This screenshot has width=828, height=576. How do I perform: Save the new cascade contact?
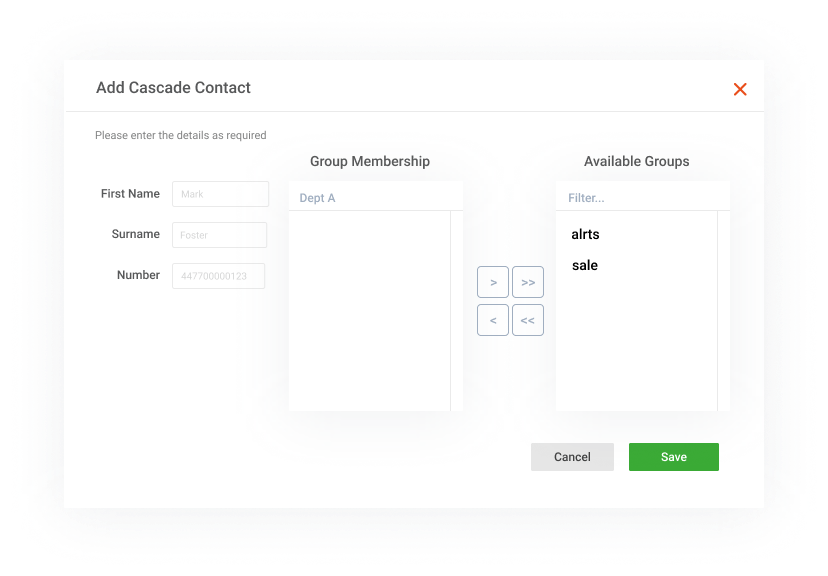pos(673,457)
